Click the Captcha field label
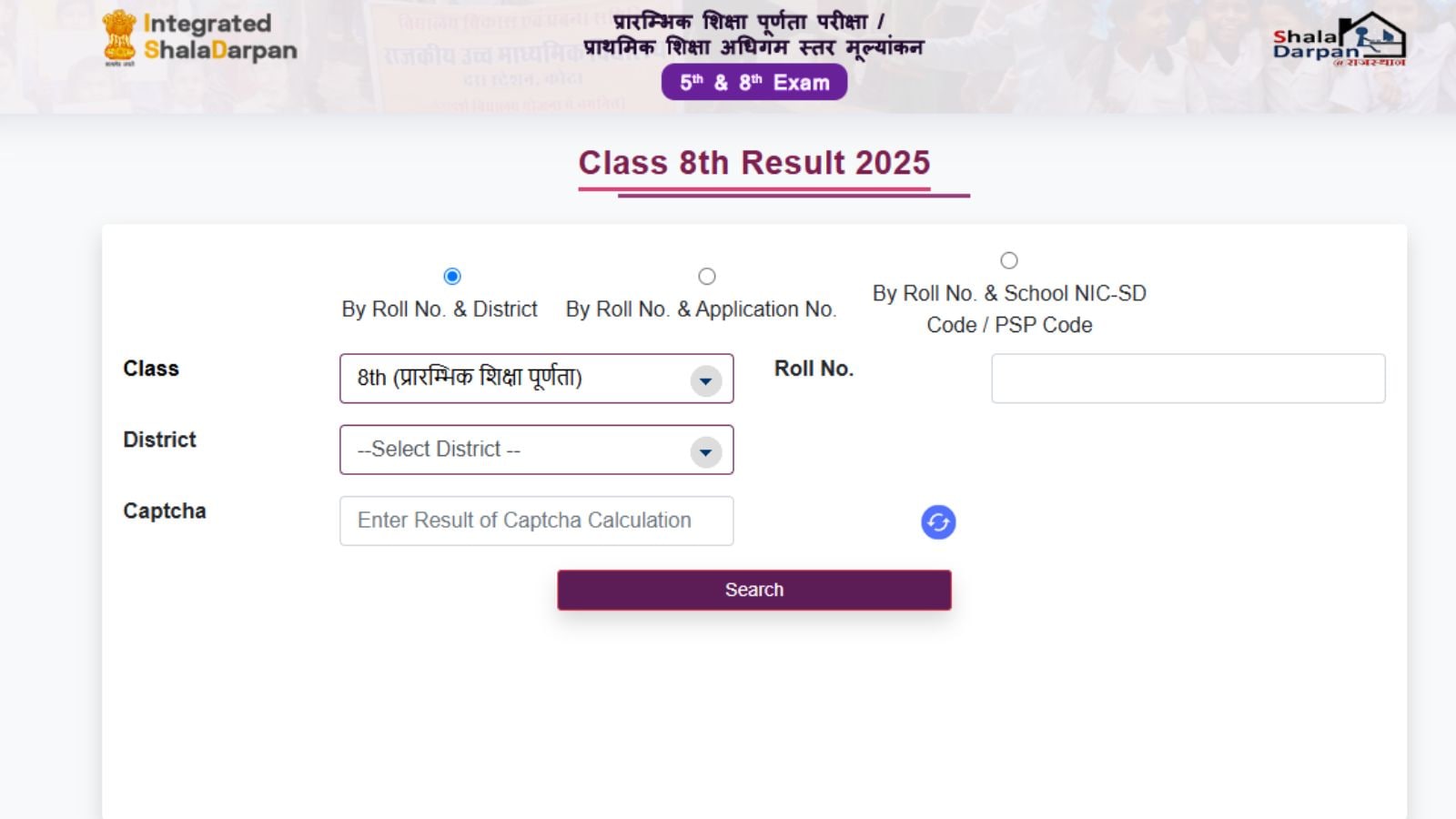 [165, 511]
